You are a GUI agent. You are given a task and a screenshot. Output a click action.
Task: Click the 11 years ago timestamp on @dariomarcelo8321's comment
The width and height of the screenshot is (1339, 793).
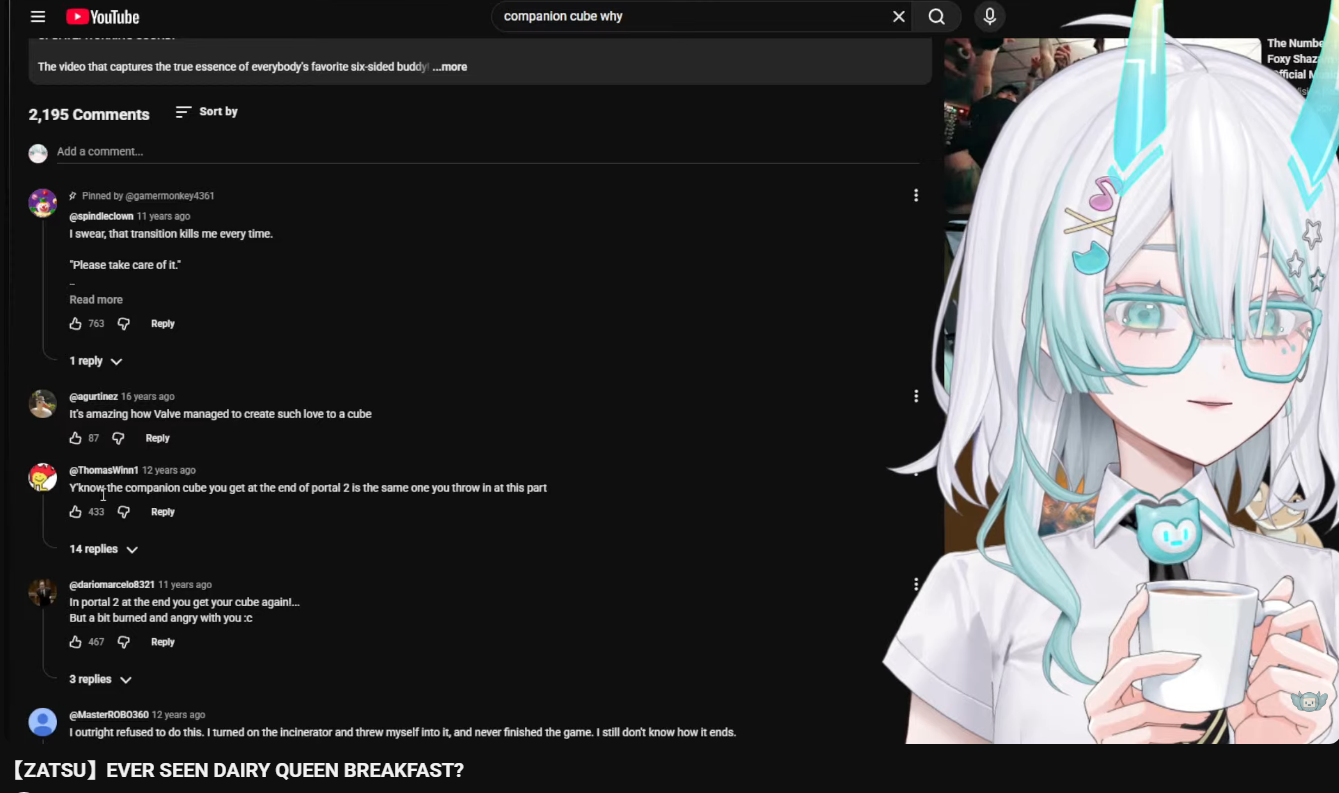point(185,585)
